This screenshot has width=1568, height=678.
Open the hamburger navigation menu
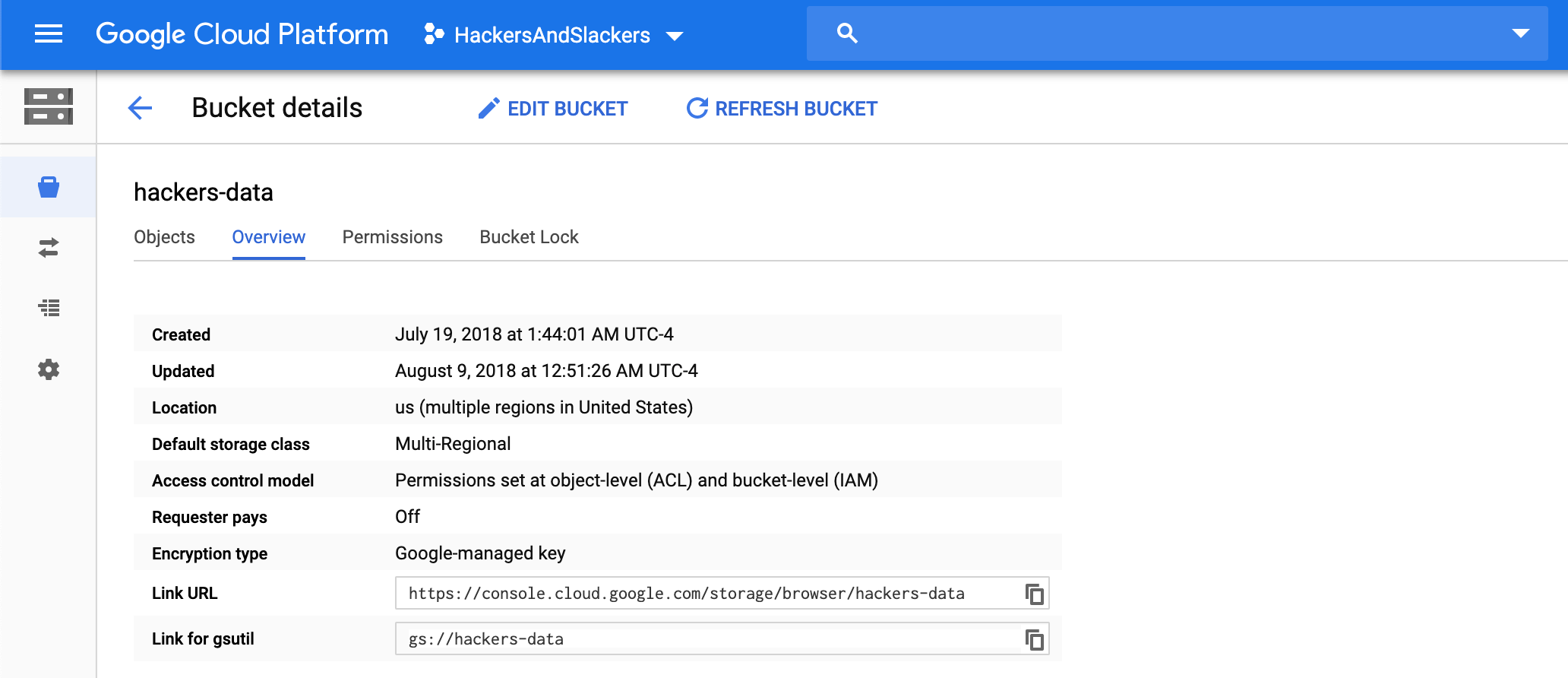point(49,34)
